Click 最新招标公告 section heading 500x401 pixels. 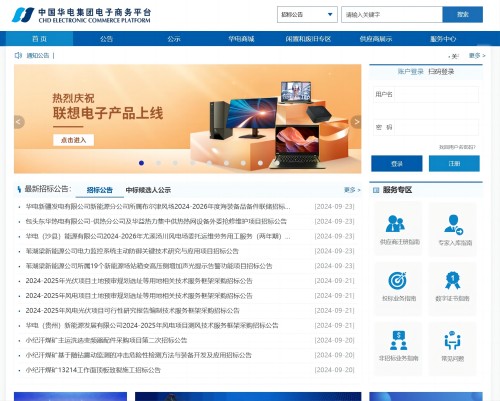pyautogui.click(x=48, y=189)
